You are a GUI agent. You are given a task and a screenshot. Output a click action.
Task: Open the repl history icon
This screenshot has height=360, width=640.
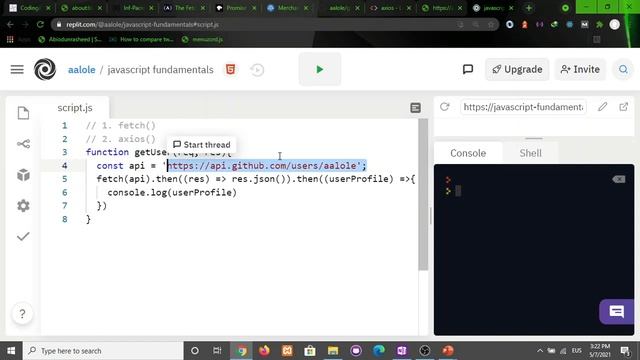point(257,70)
